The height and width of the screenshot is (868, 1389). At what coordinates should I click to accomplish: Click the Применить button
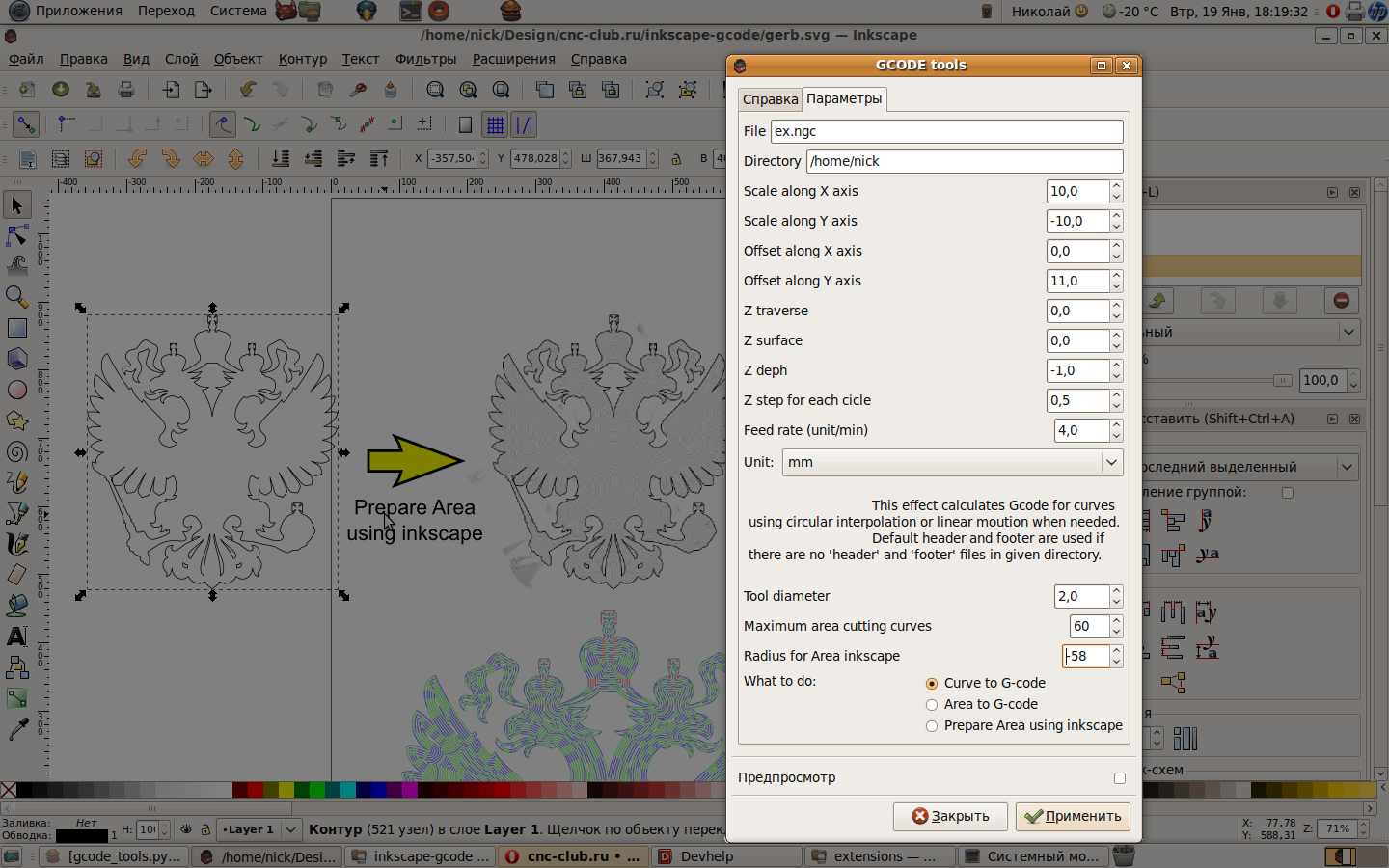[x=1073, y=816]
